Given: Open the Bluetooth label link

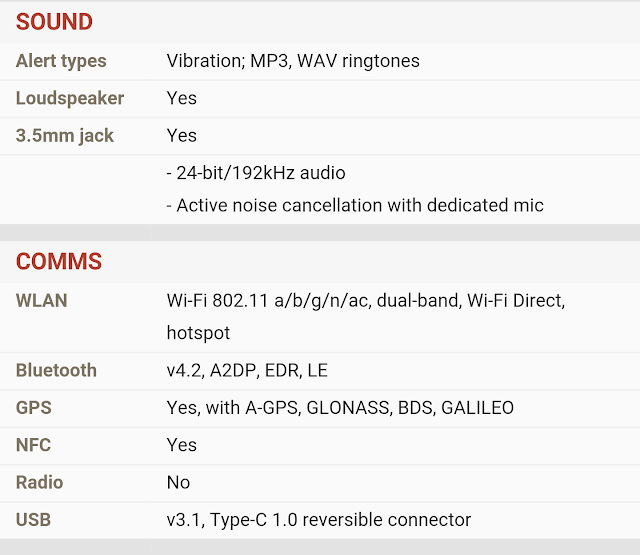Looking at the screenshot, I should tap(56, 370).
